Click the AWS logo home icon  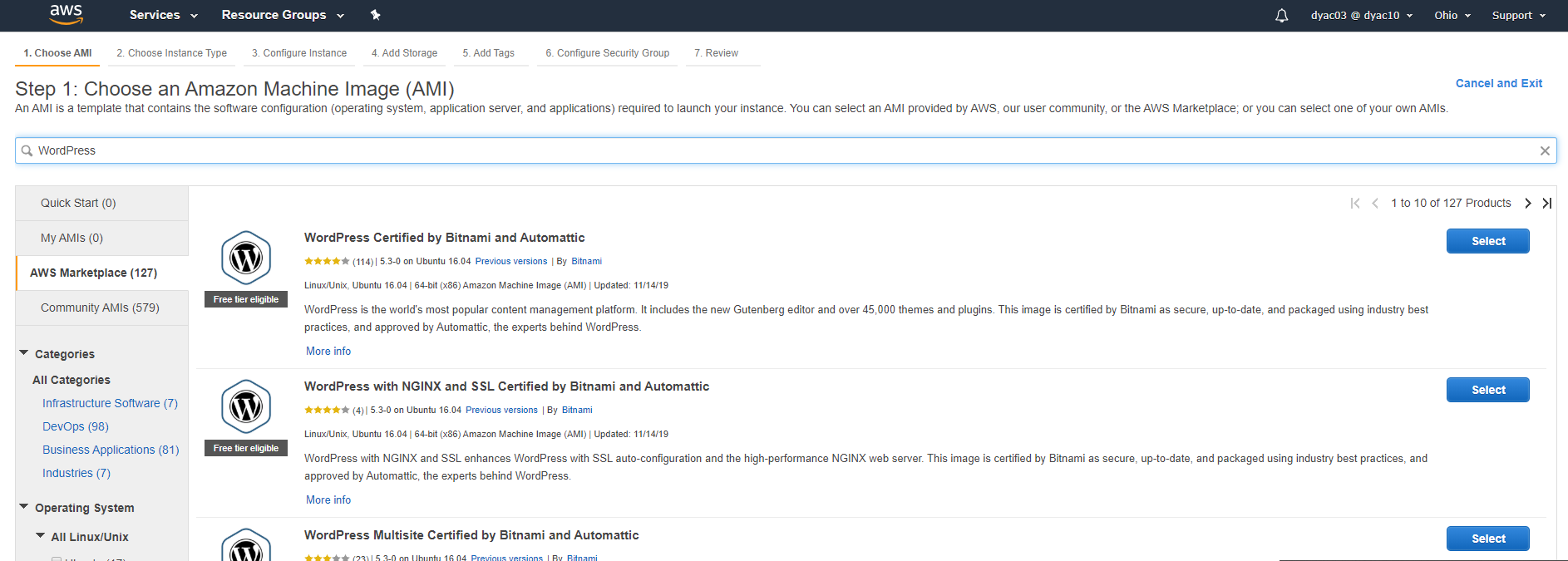point(66,14)
